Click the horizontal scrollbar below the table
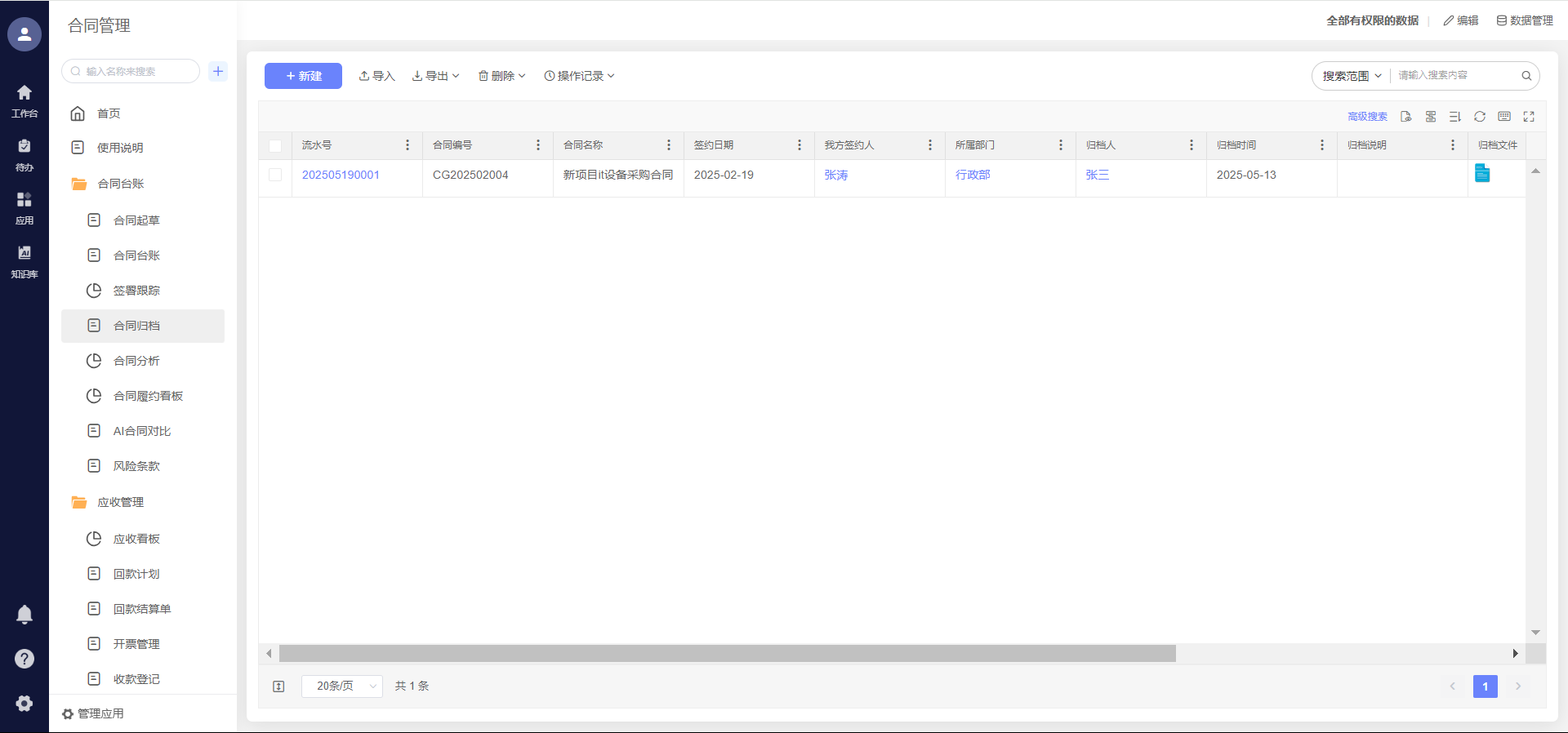This screenshot has width=1568, height=733. 727,654
